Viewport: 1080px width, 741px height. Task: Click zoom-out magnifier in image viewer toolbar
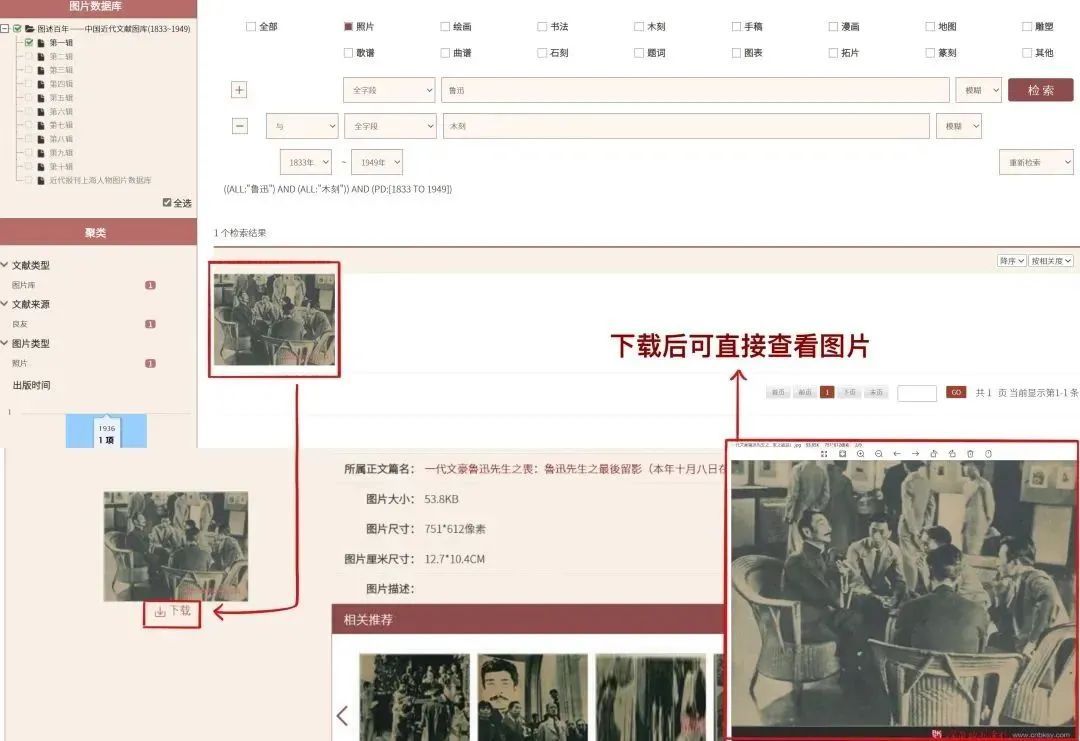click(x=878, y=454)
